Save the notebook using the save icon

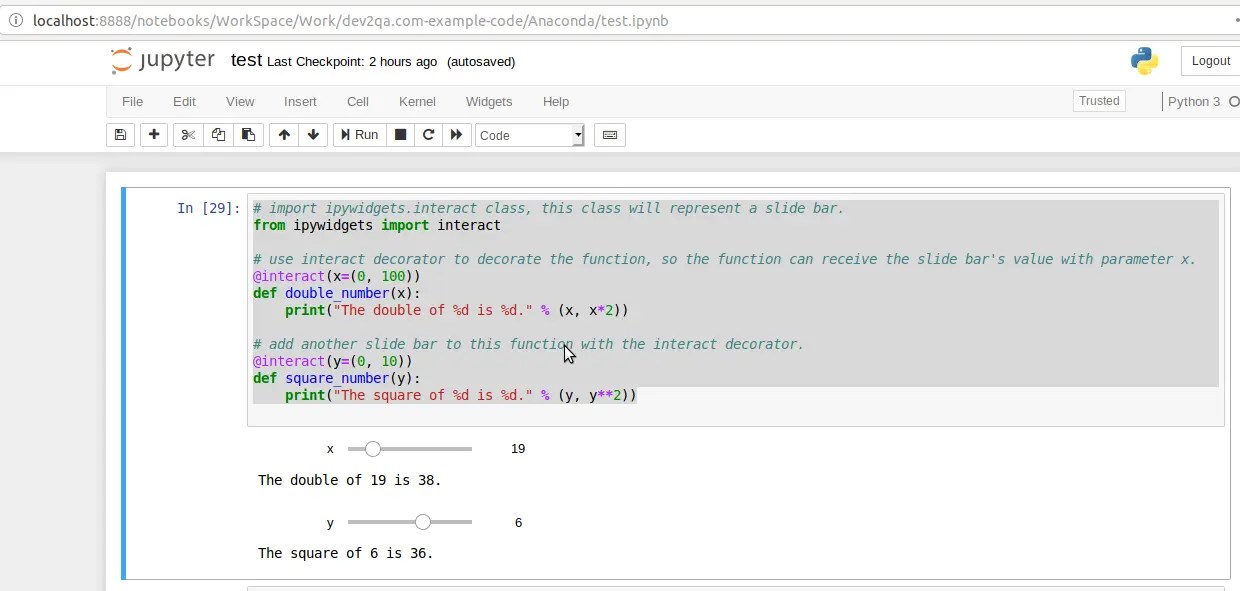(120, 134)
